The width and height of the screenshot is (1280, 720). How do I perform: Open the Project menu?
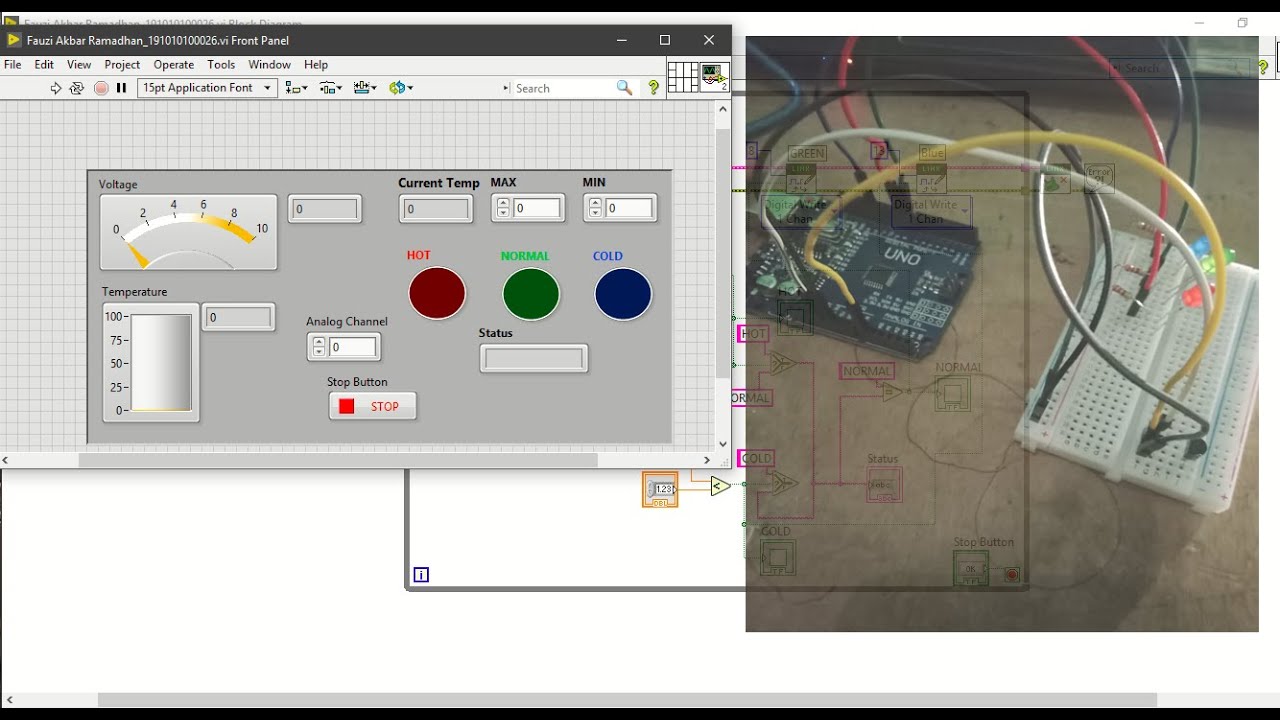click(x=122, y=64)
